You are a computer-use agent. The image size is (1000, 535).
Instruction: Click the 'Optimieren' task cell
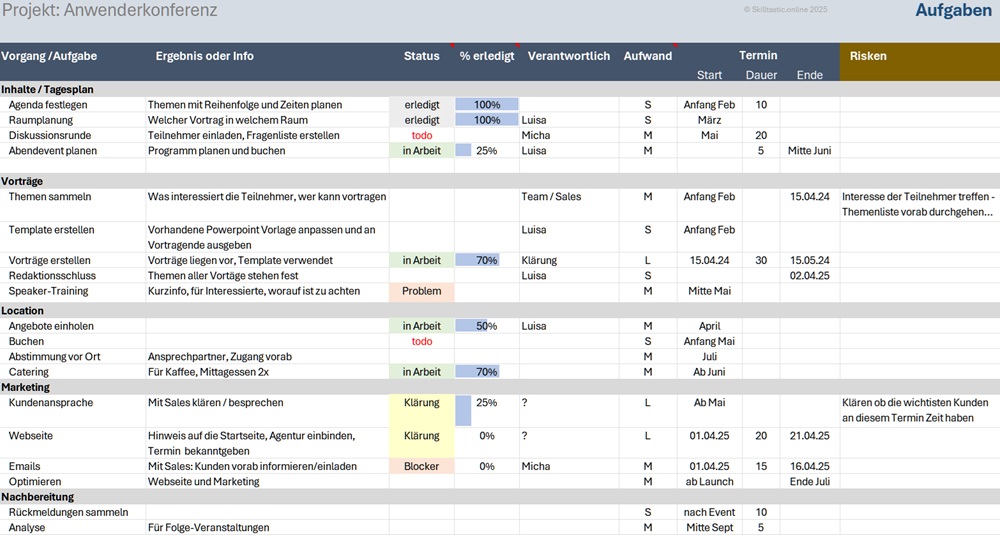point(73,481)
